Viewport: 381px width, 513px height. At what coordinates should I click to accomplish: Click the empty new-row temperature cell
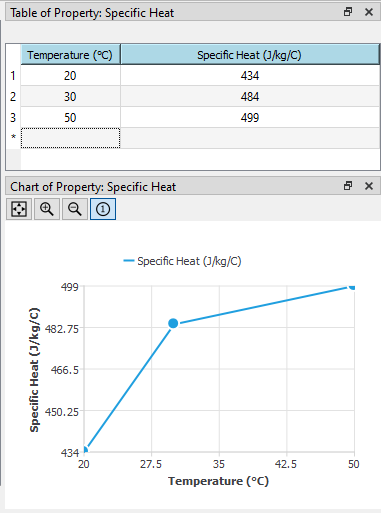click(x=70, y=138)
